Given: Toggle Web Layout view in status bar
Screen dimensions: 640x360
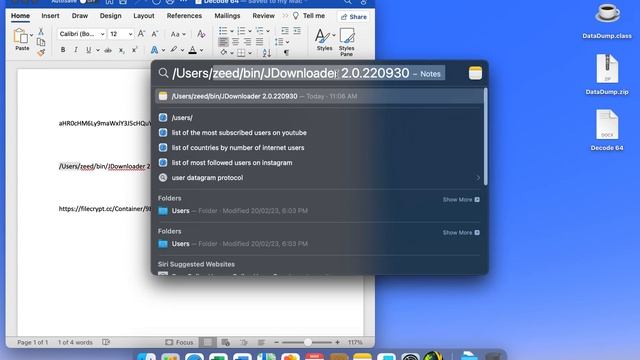Looking at the screenshot, I should [x=225, y=342].
